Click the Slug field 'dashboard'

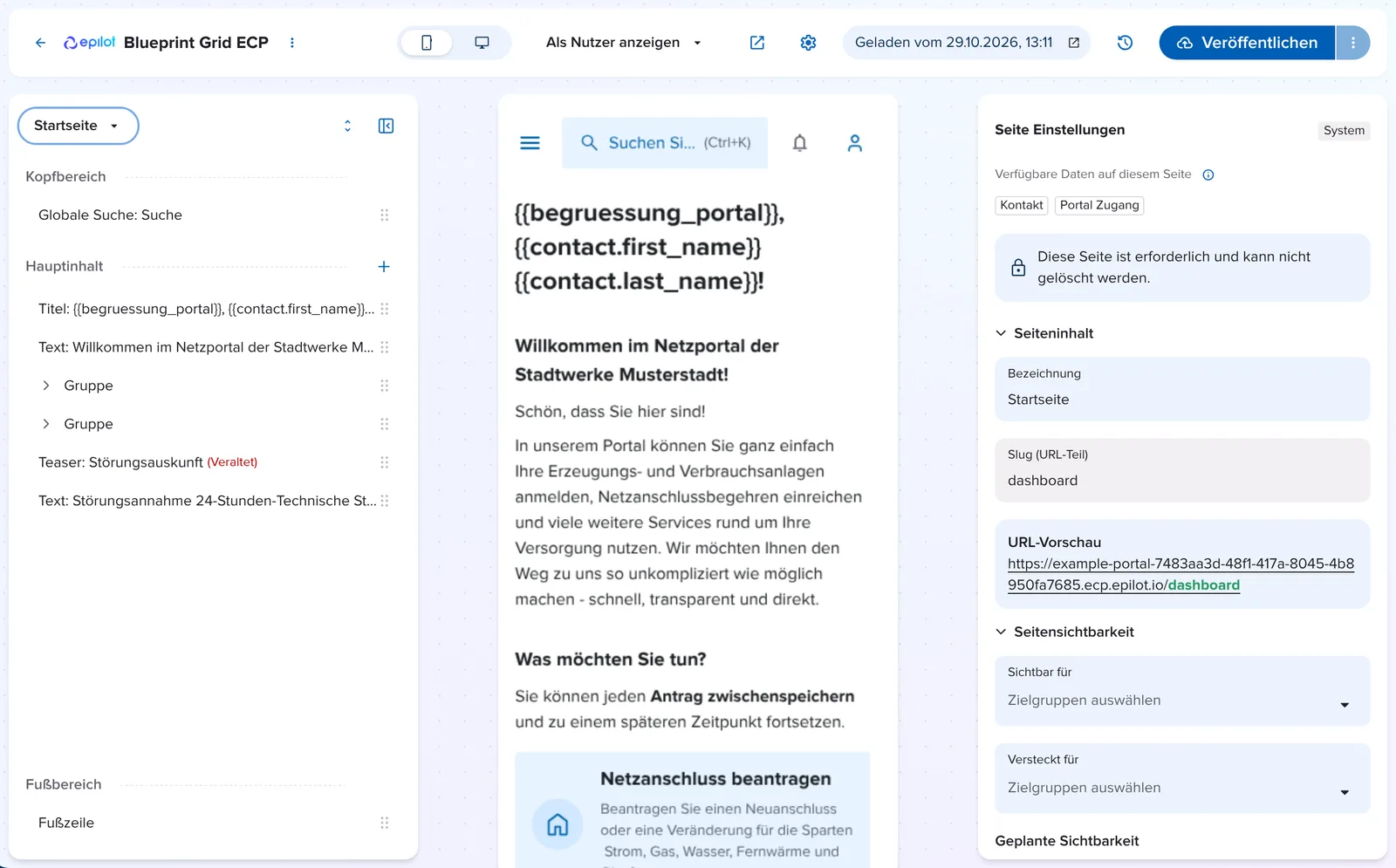[1182, 470]
